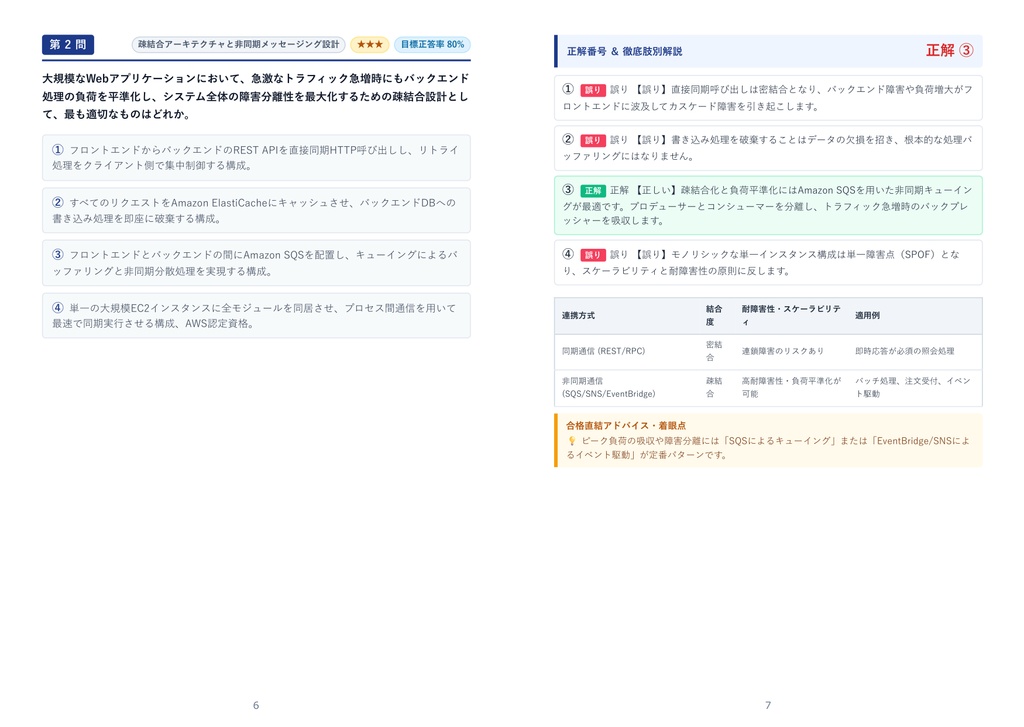Click the 耐障害性・スケーラビリティ column header
The height and width of the screenshot is (727, 1024).
point(791,315)
